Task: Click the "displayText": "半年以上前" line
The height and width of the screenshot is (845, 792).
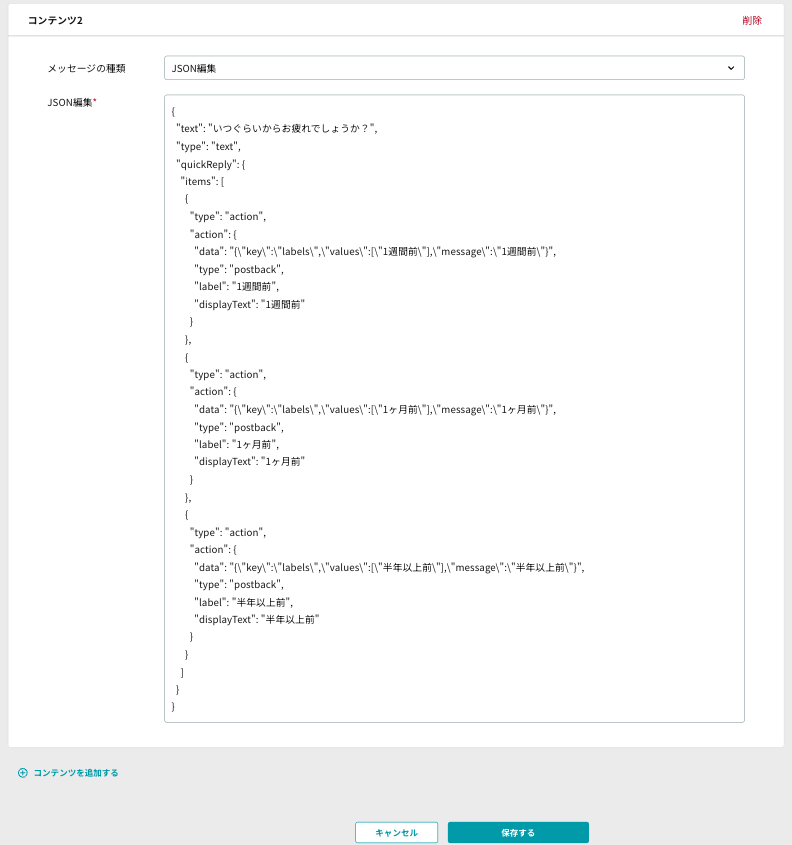Action: pos(257,620)
